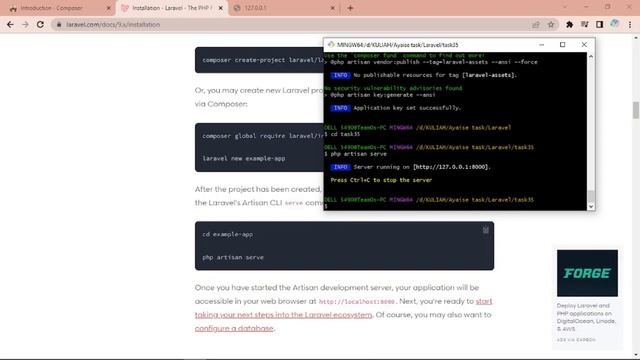Viewport: 640px width, 360px height.
Task: Open the configure a database link
Action: (234, 328)
